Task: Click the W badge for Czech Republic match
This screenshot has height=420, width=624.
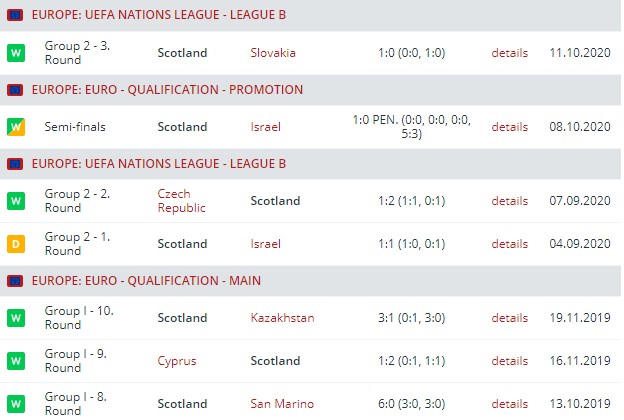Action: 16,201
